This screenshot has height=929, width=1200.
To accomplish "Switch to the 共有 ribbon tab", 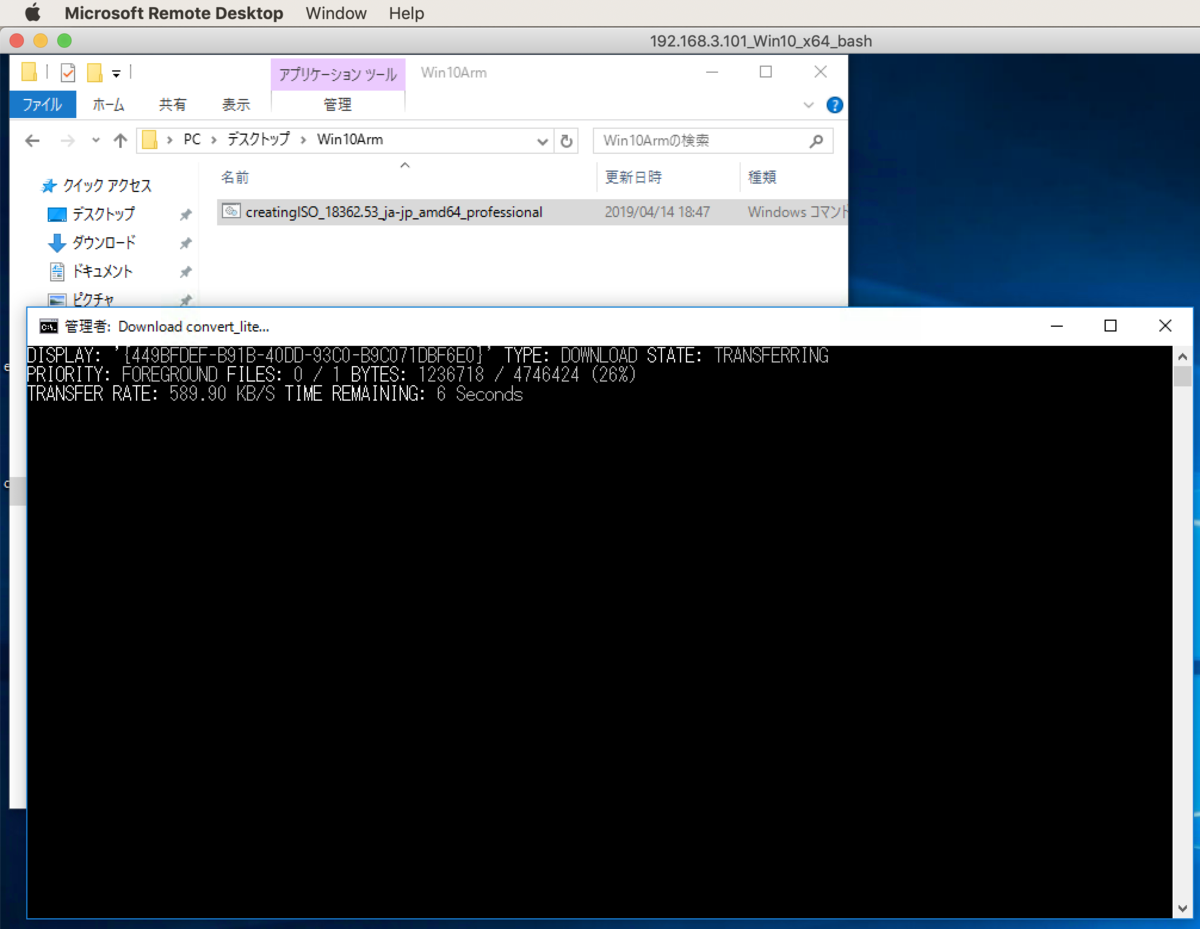I will (x=172, y=104).
